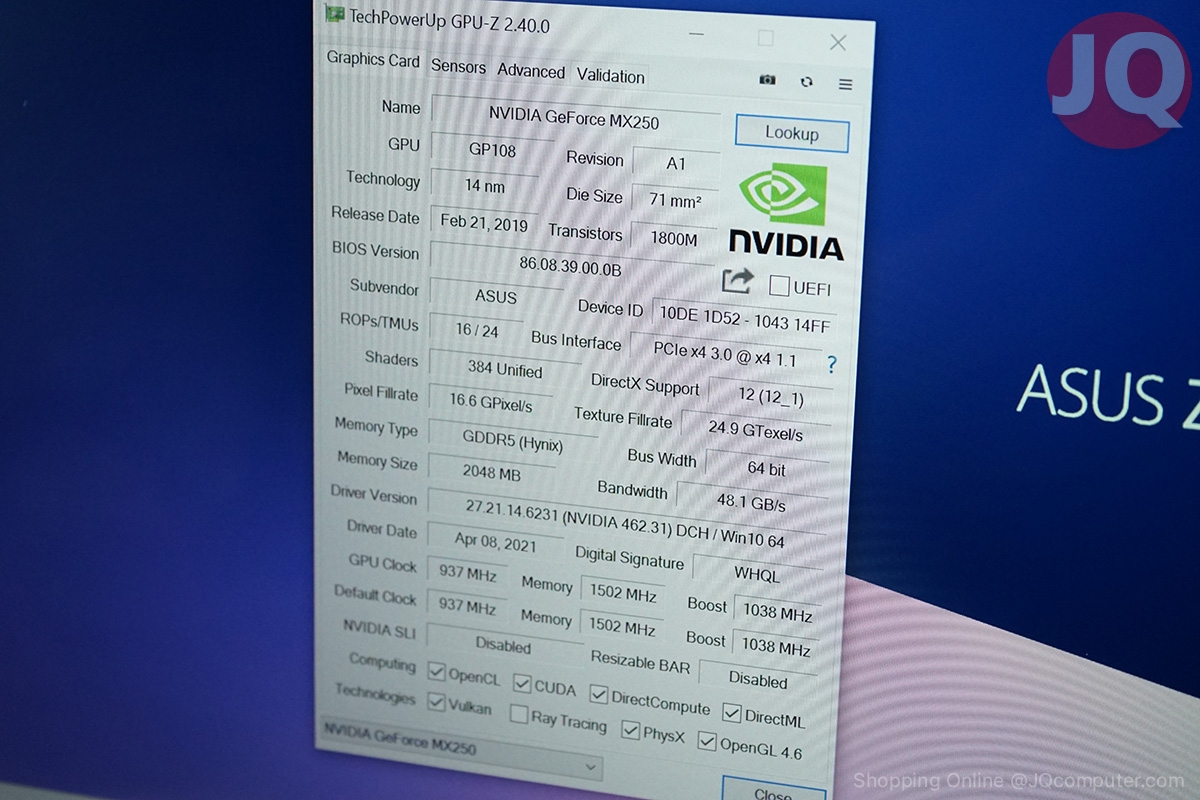Click the Revision field showing A1
The width and height of the screenshot is (1200, 800).
pyautogui.click(x=676, y=164)
